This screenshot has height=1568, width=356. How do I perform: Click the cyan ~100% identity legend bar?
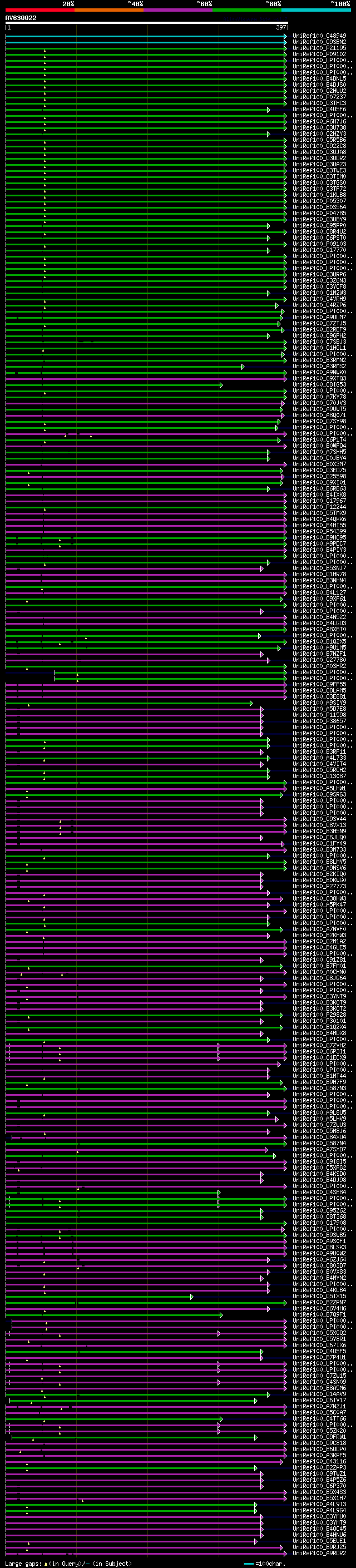(316, 10)
